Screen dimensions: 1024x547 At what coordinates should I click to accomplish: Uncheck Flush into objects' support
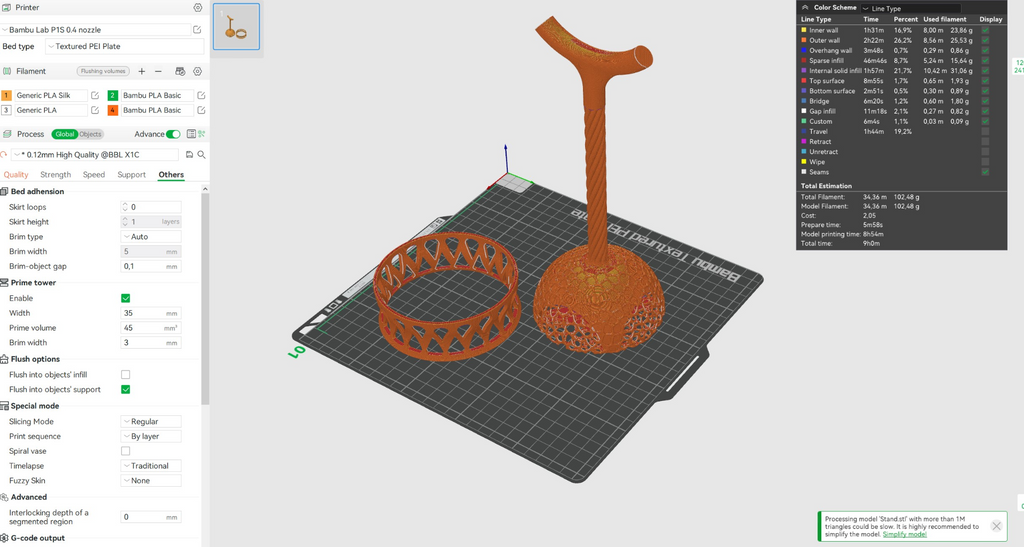[x=125, y=390]
